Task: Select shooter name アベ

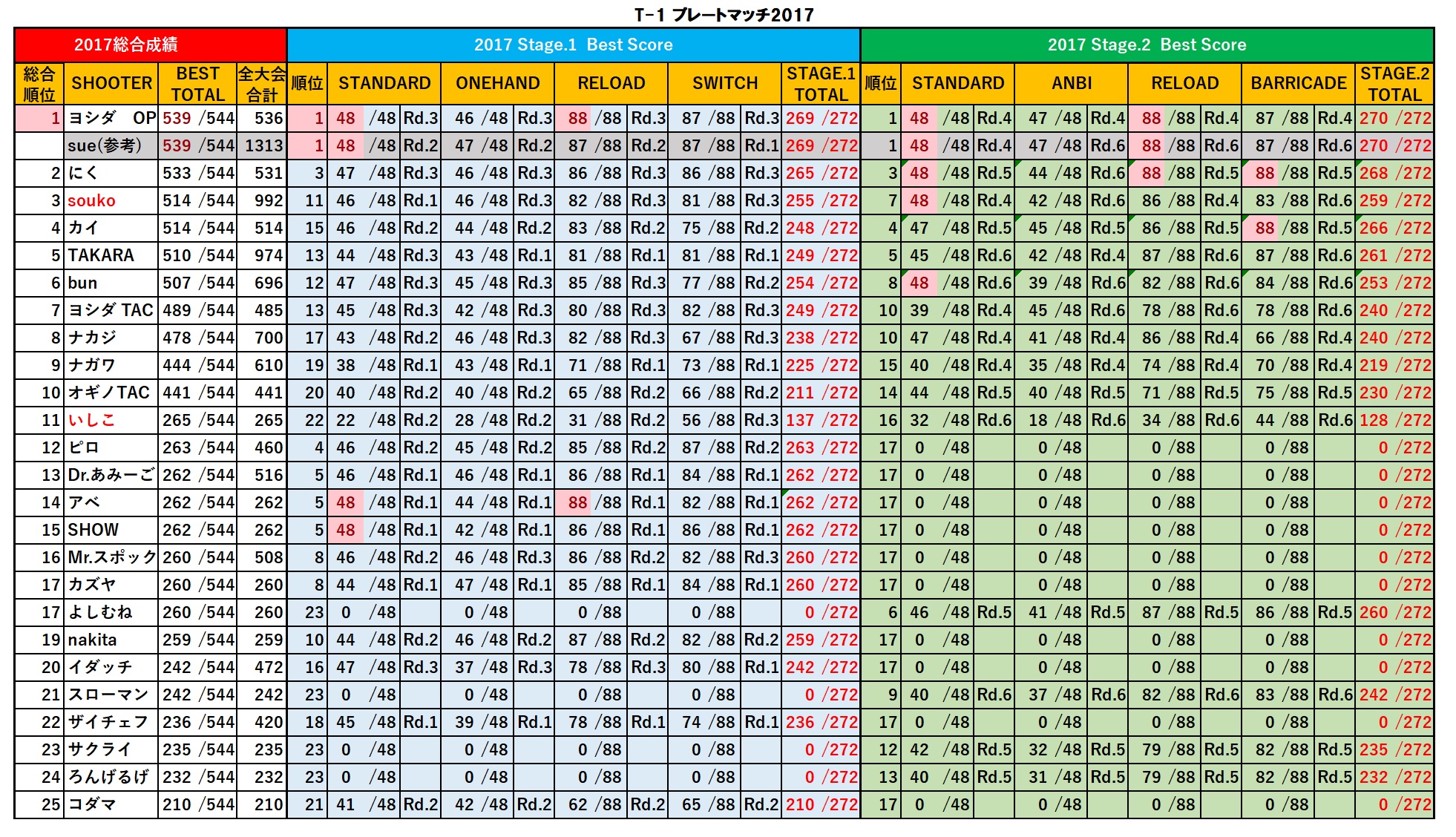Action: tap(84, 502)
